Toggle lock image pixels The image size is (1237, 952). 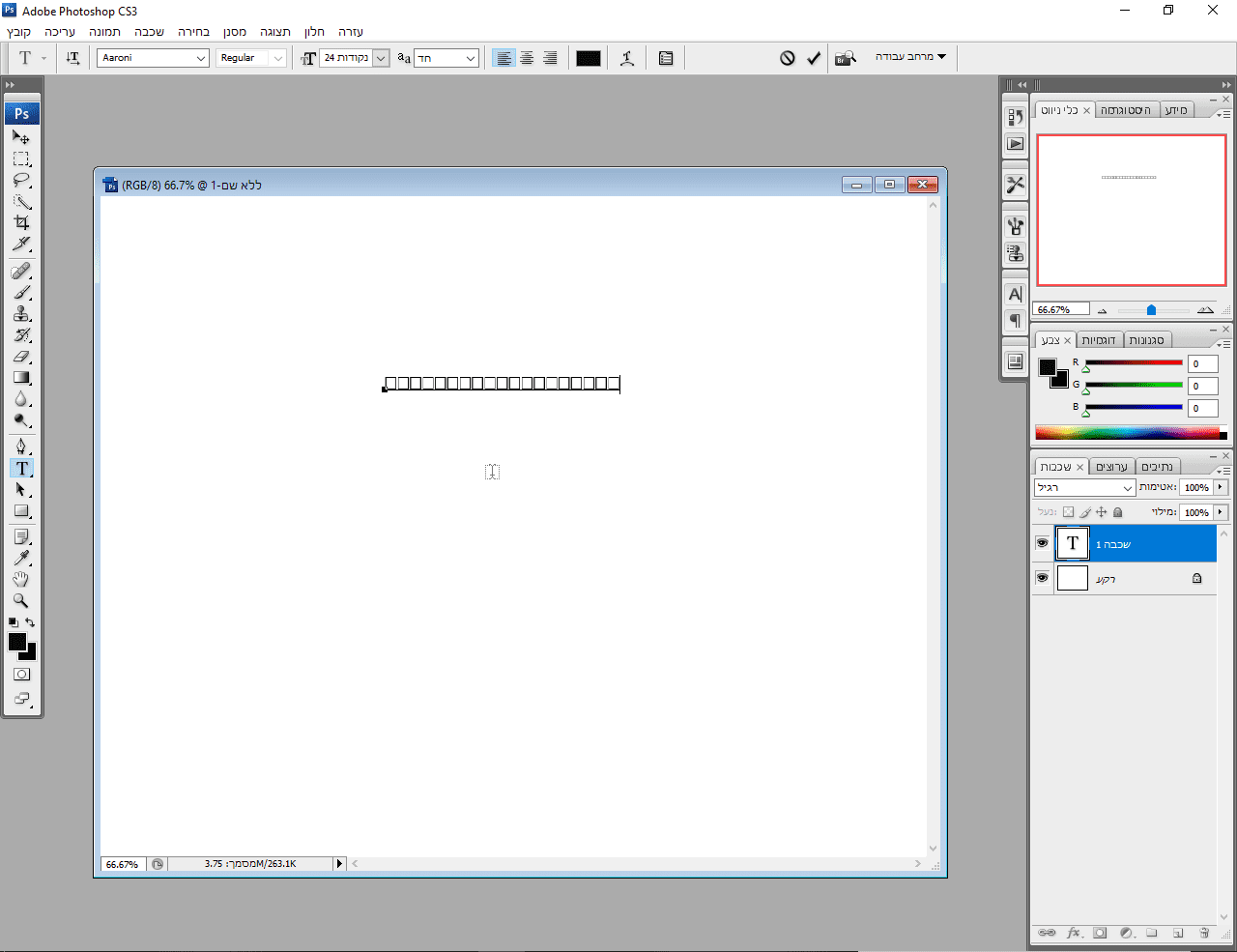[1085, 512]
